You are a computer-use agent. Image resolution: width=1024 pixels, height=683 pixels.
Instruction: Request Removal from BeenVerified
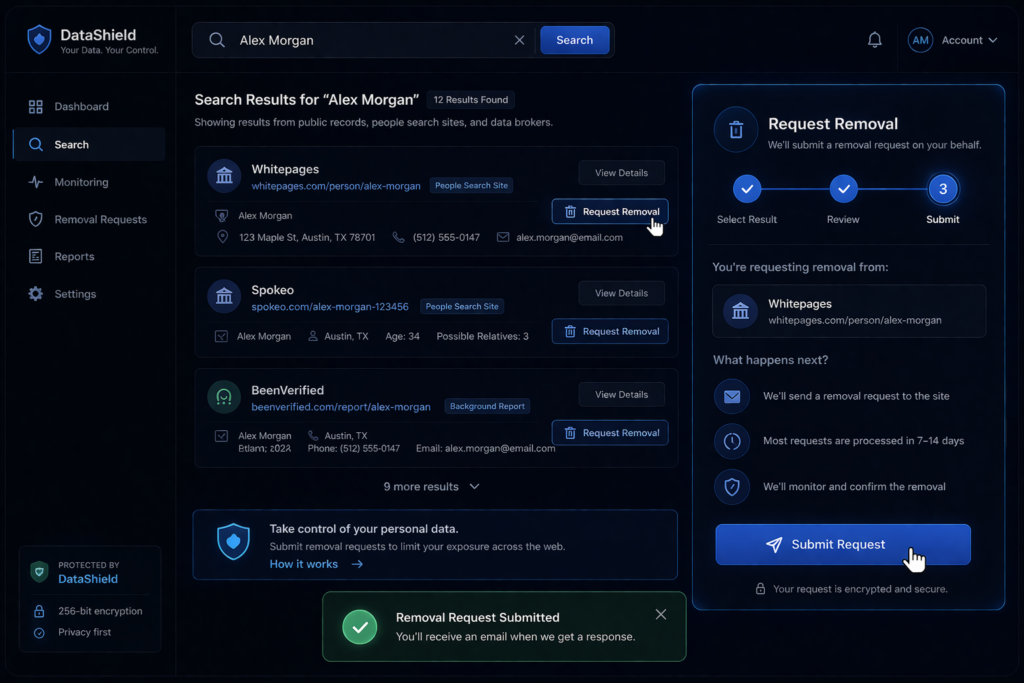[x=610, y=432]
